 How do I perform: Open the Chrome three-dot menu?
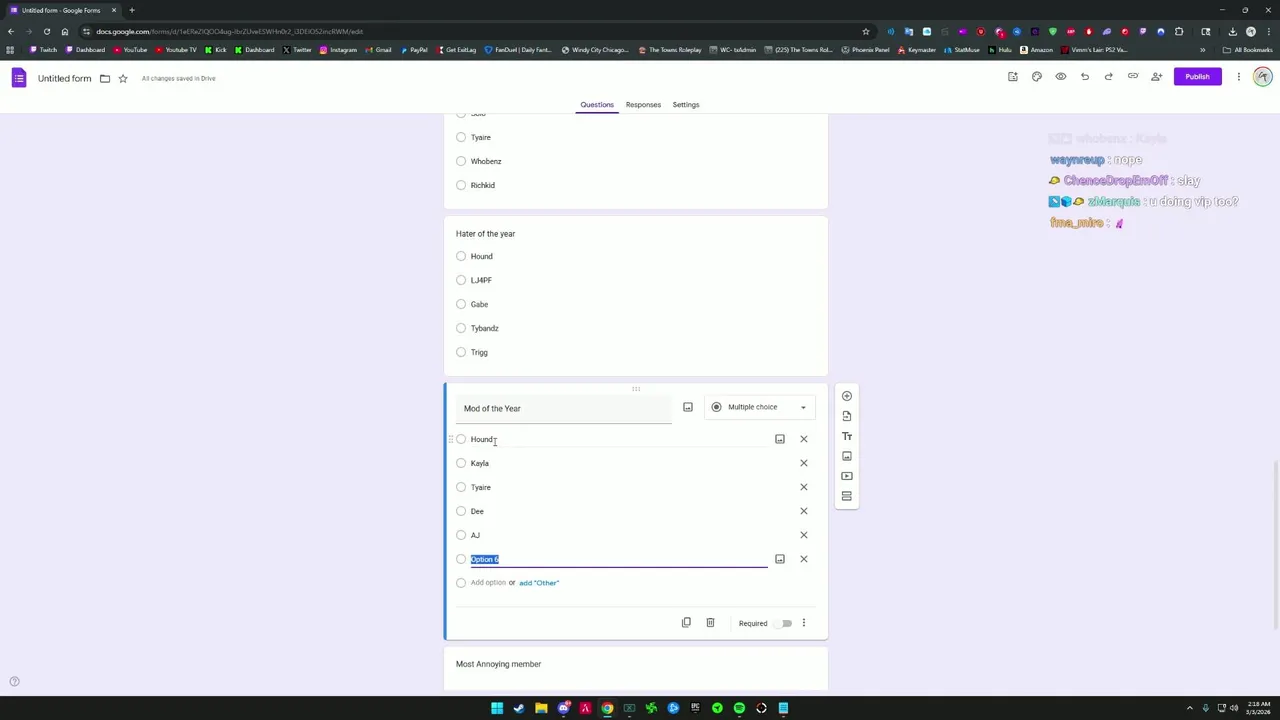tap(1269, 31)
